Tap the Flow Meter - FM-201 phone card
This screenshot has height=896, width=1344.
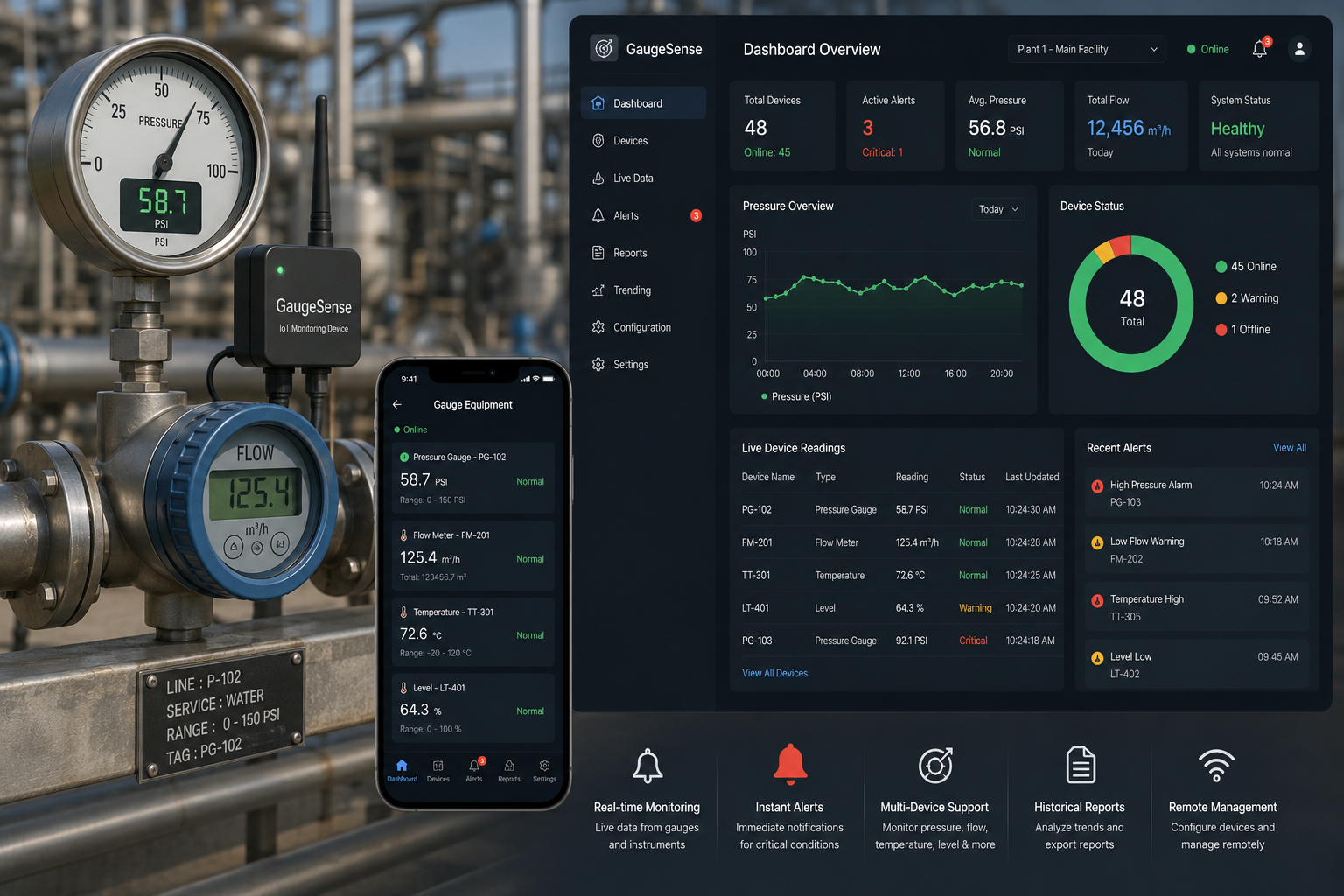[473, 556]
